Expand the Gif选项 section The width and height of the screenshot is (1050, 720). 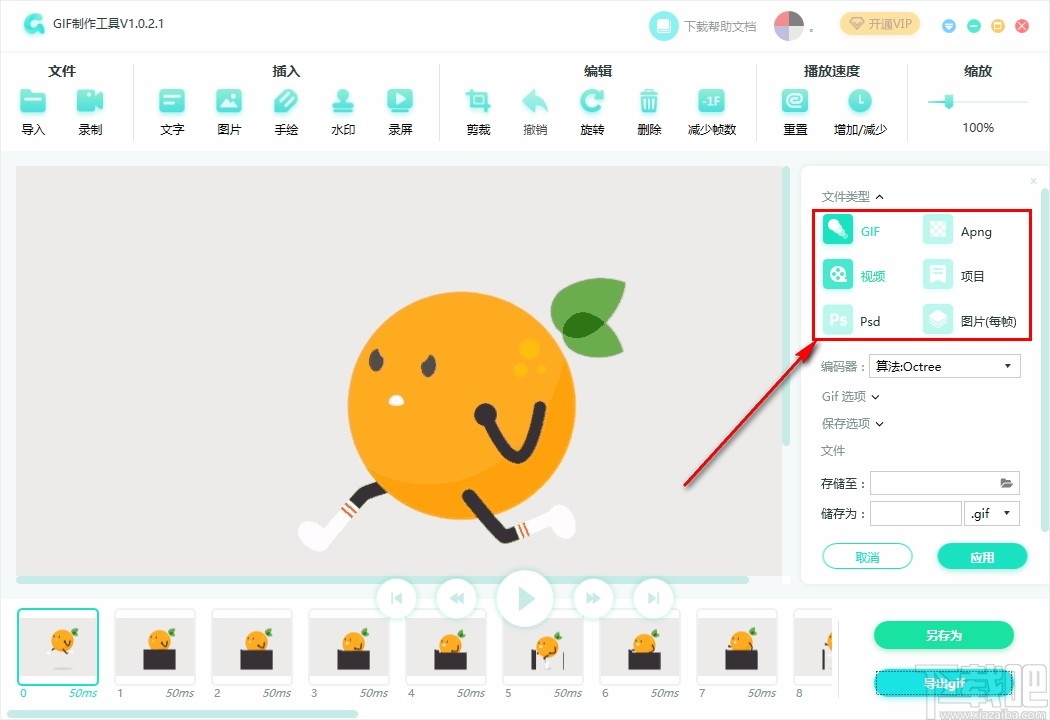click(849, 396)
